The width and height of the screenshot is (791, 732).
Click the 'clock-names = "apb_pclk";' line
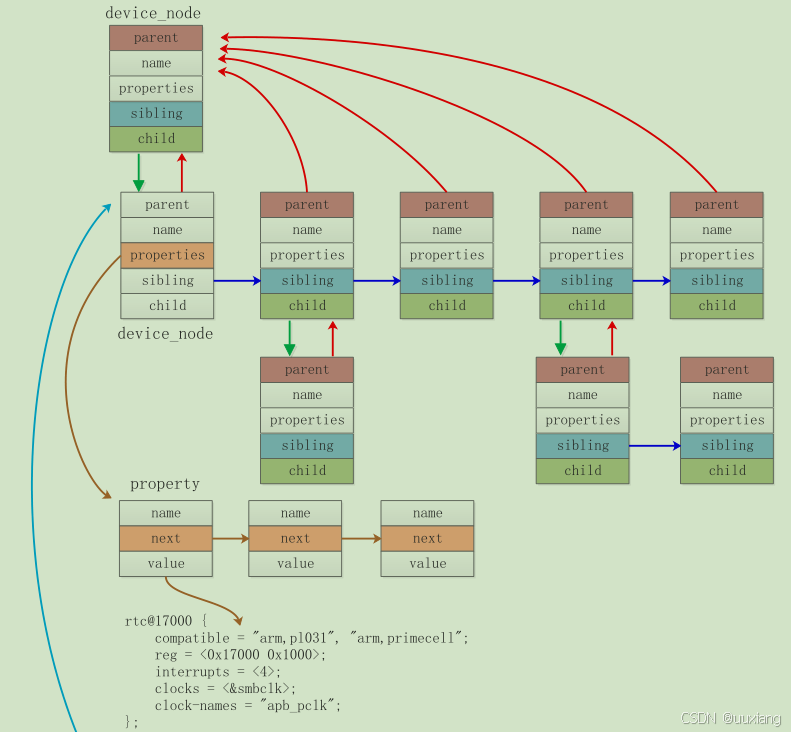point(248,705)
